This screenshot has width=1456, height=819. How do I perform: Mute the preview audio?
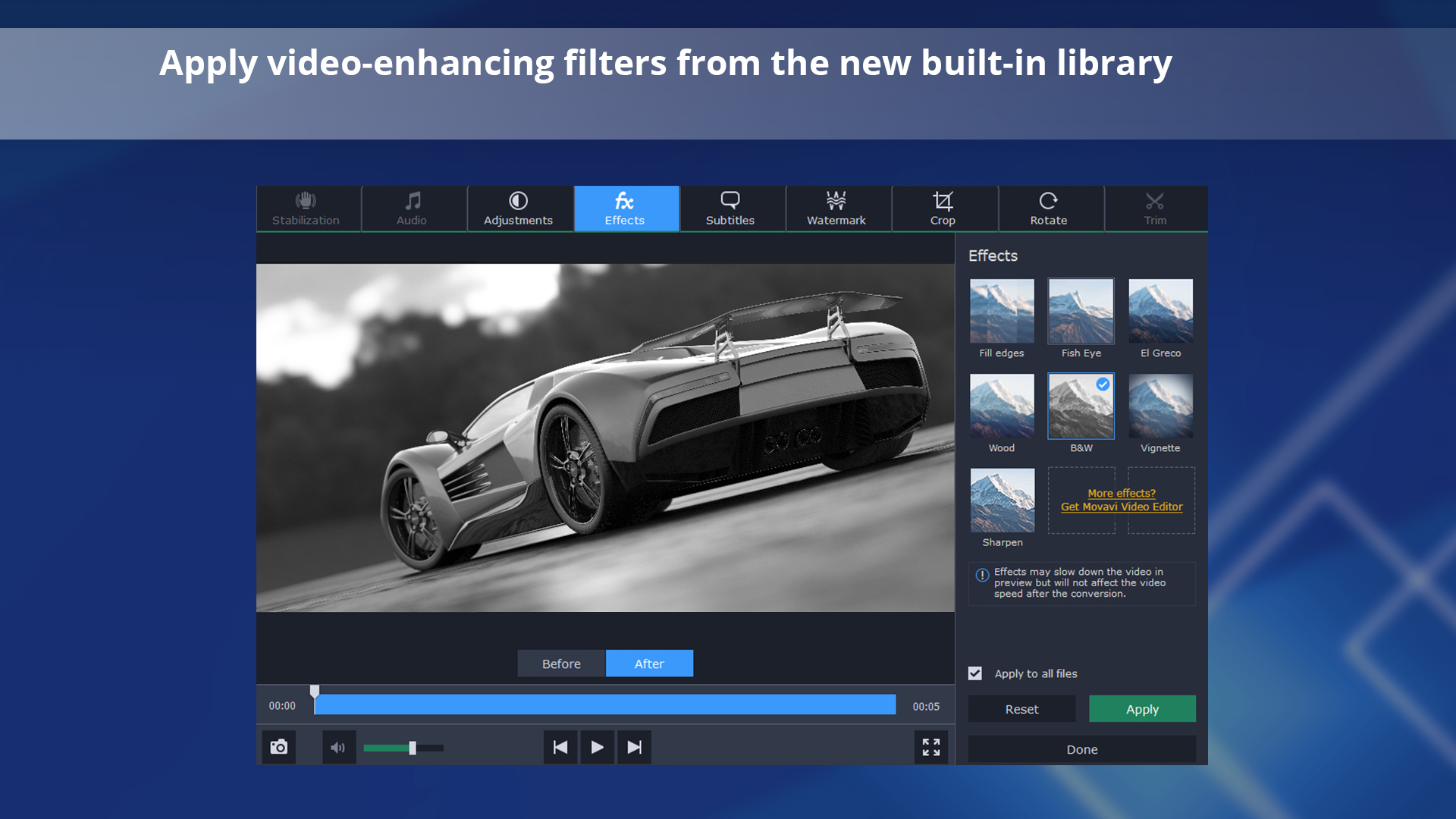click(x=339, y=747)
